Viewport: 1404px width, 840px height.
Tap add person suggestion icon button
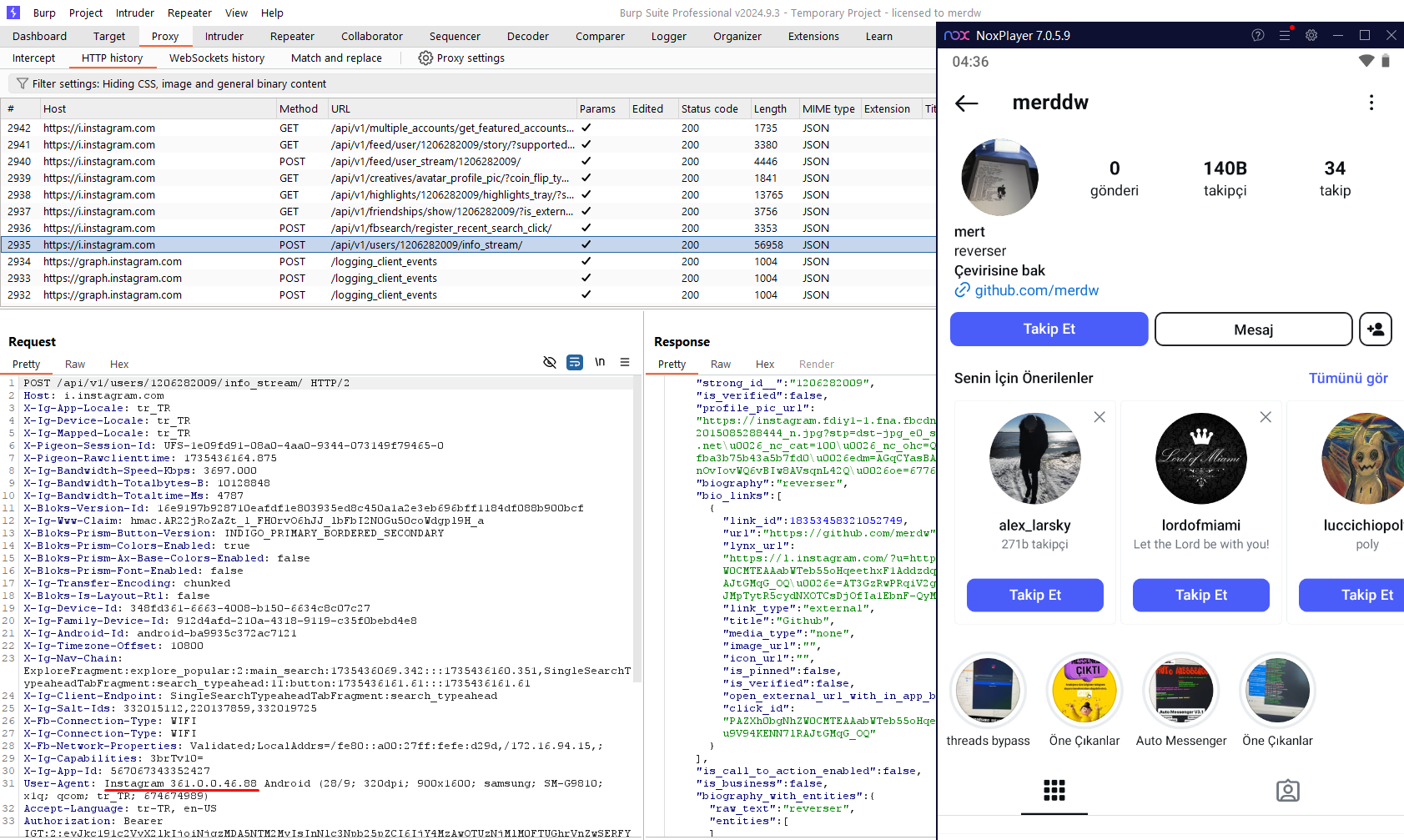click(x=1376, y=329)
